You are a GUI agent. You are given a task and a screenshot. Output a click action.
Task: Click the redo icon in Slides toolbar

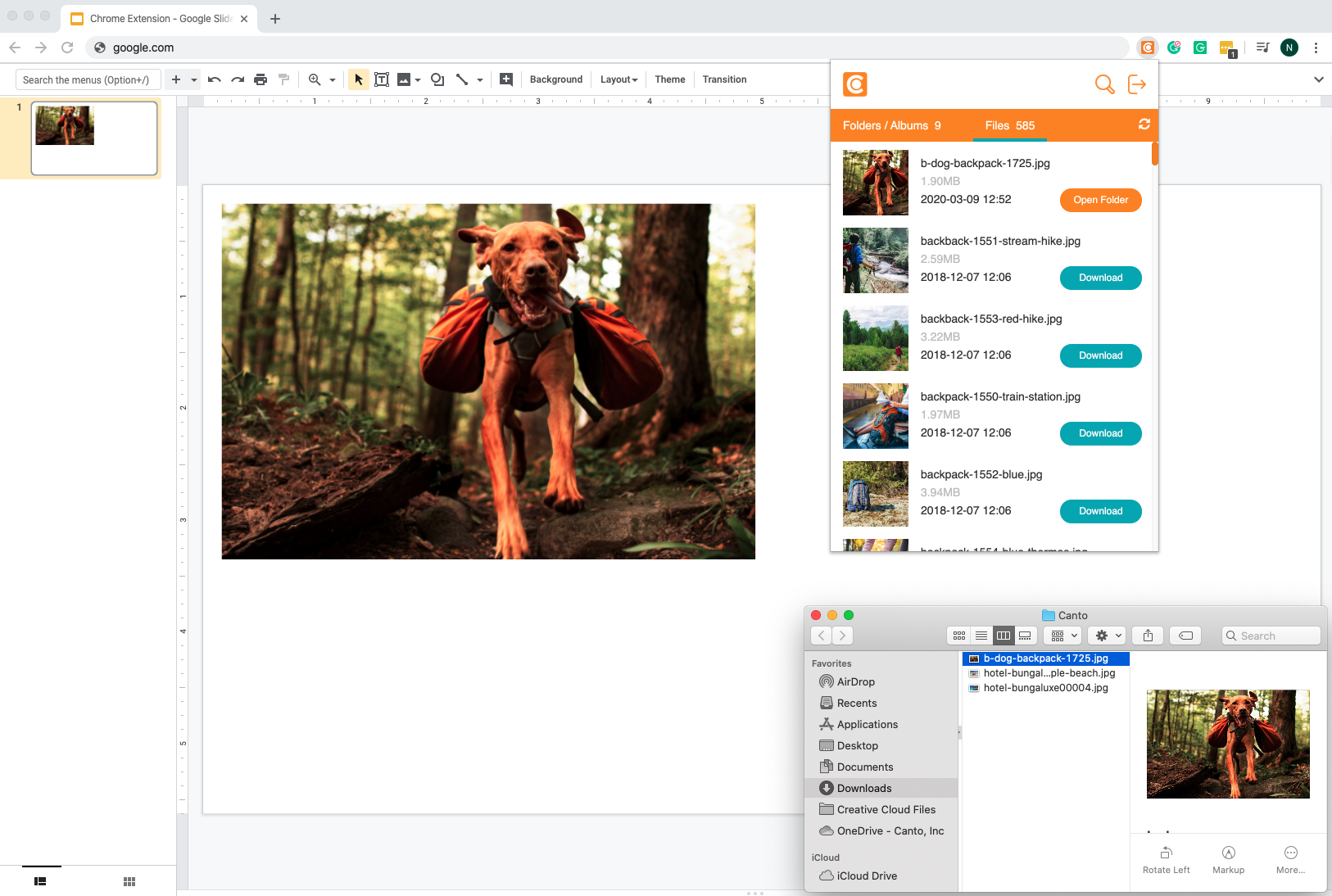[x=238, y=79]
